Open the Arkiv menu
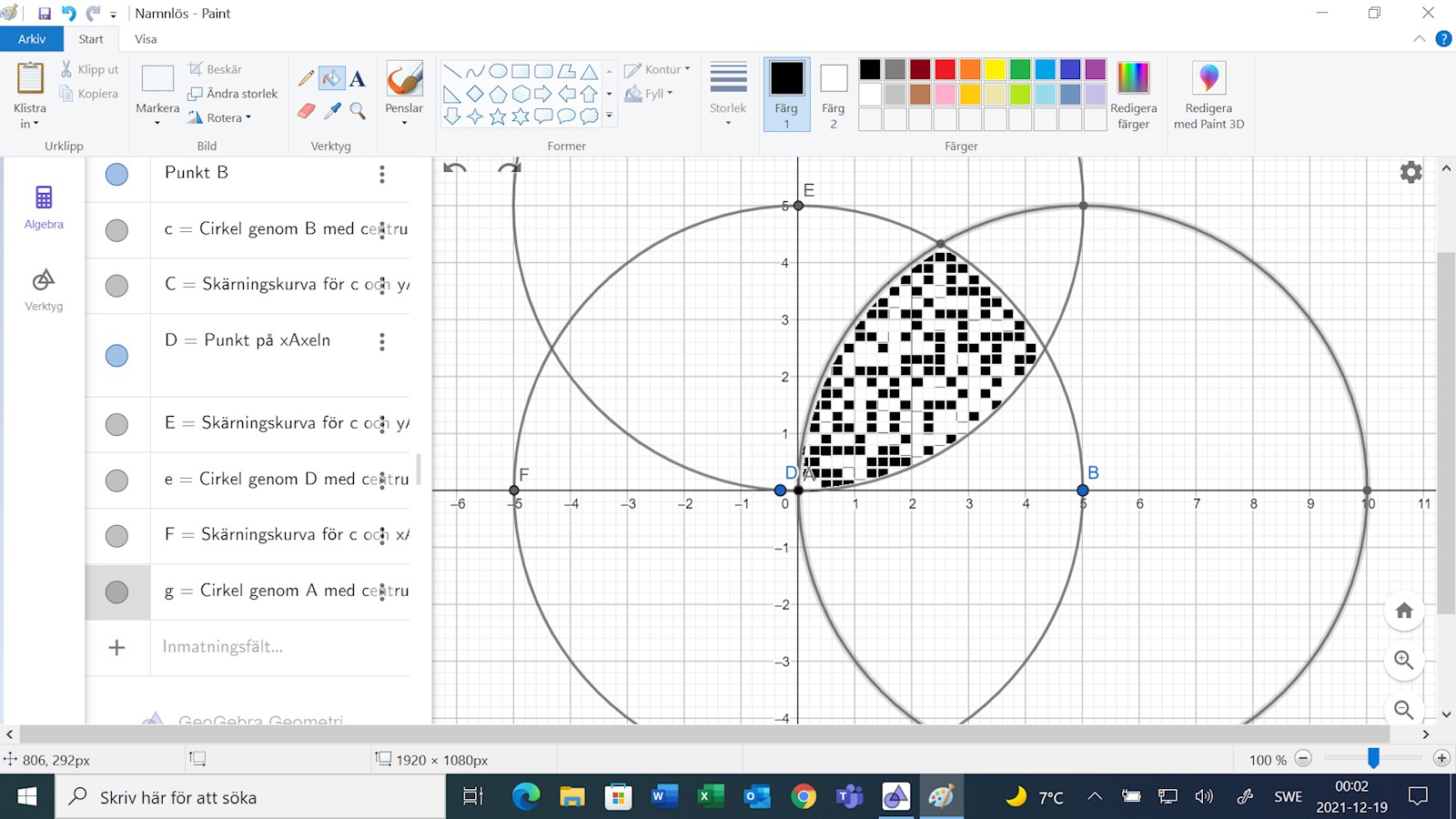Screen dimensions: 1456x819 pos(32,39)
